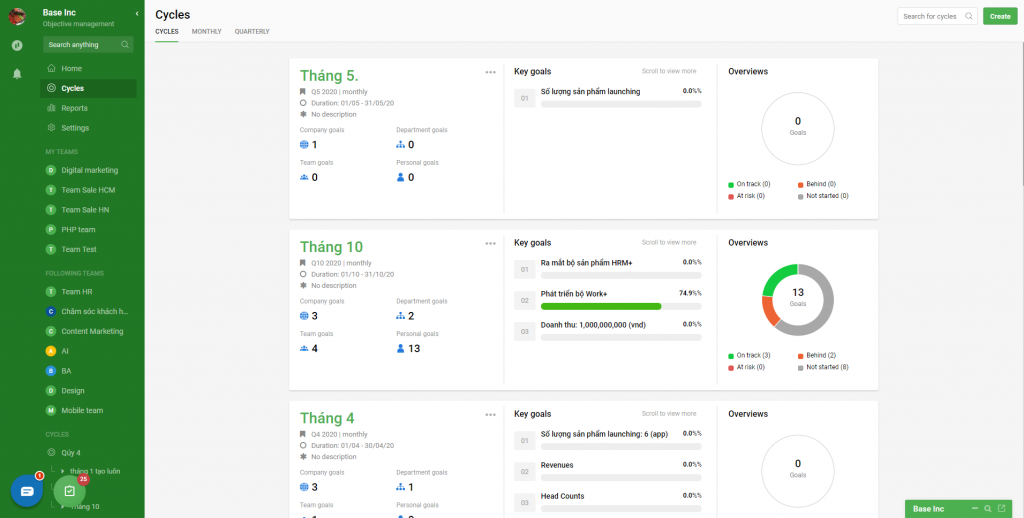This screenshot has width=1024, height=518.
Task: Open the Tháng 10 cycle title
Action: point(331,247)
